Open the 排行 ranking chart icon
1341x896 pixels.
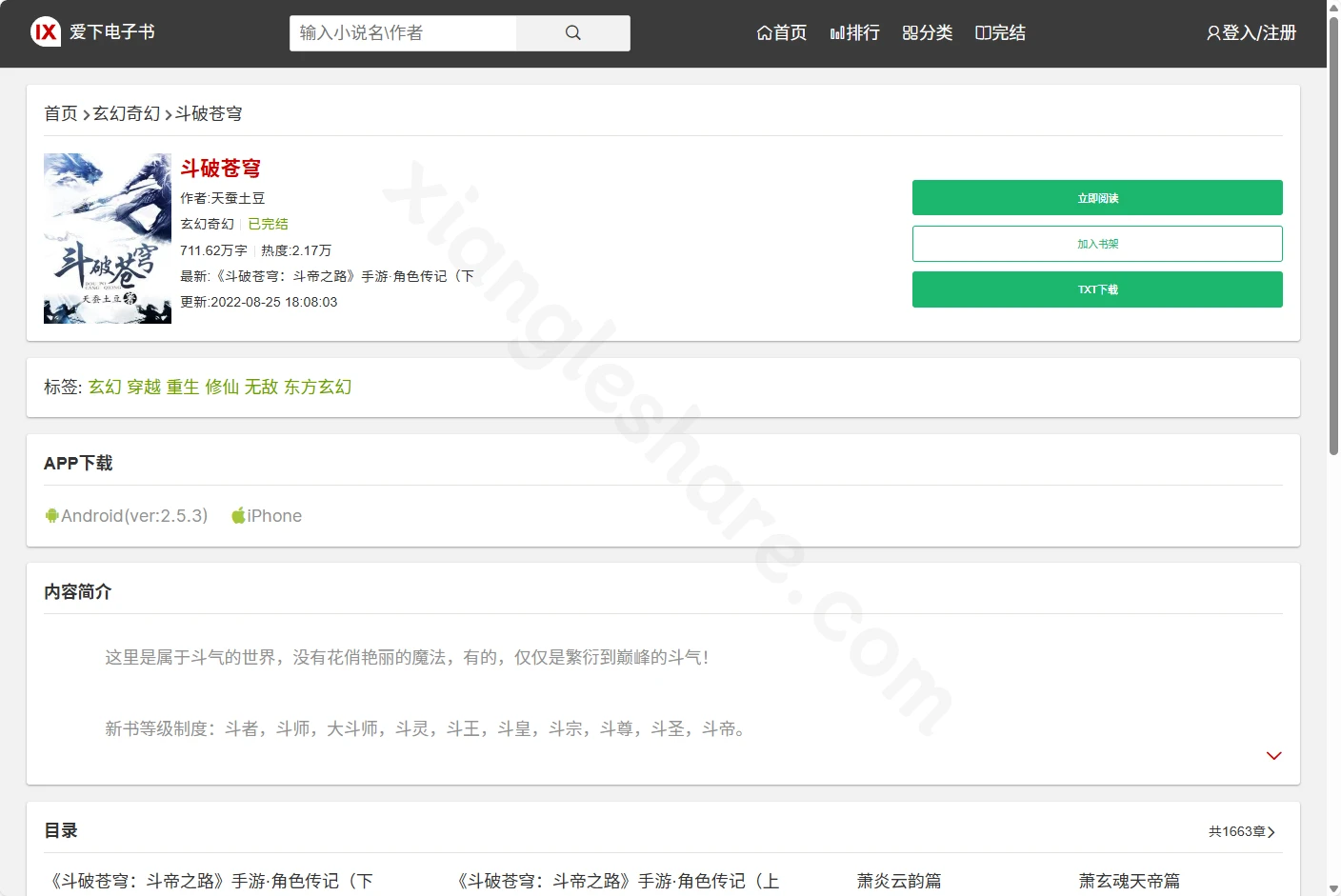pos(837,33)
